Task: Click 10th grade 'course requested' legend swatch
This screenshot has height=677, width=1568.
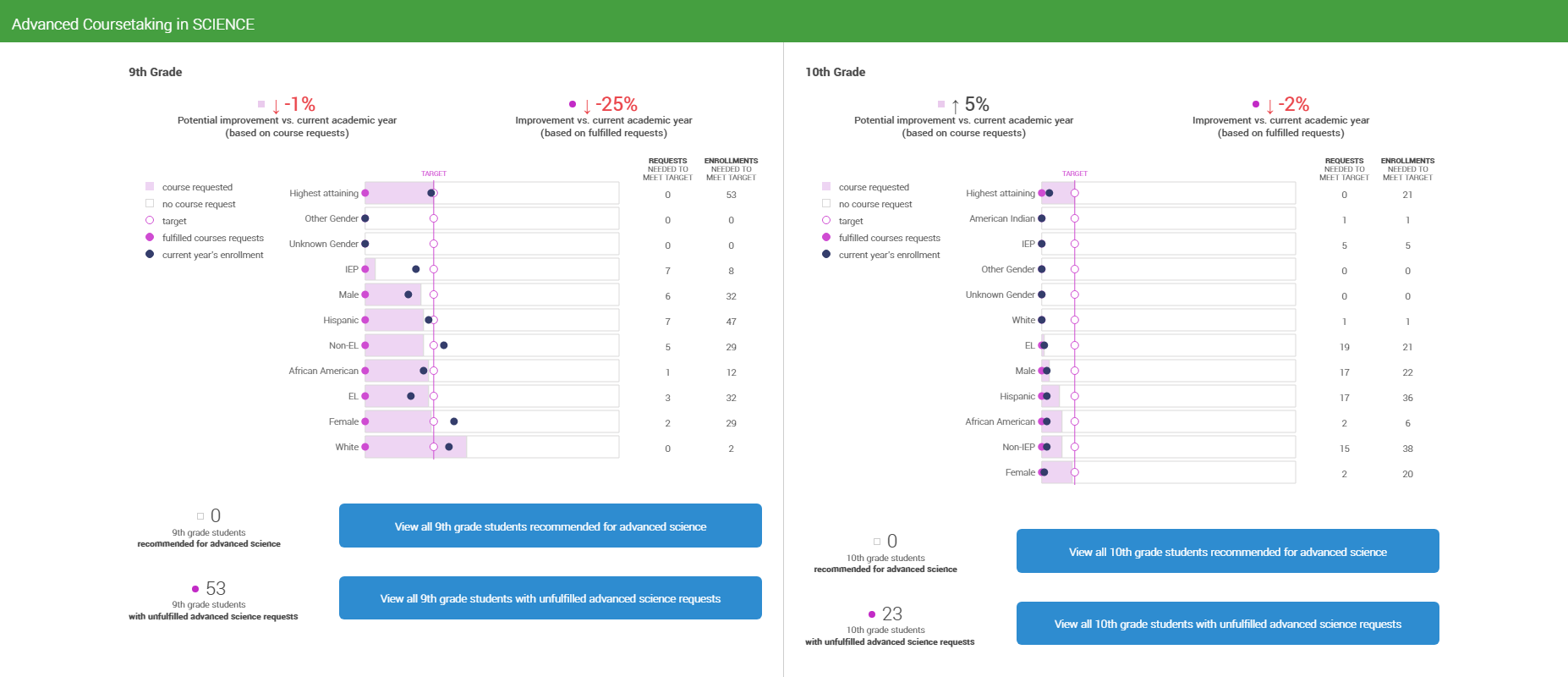Action: (x=826, y=186)
